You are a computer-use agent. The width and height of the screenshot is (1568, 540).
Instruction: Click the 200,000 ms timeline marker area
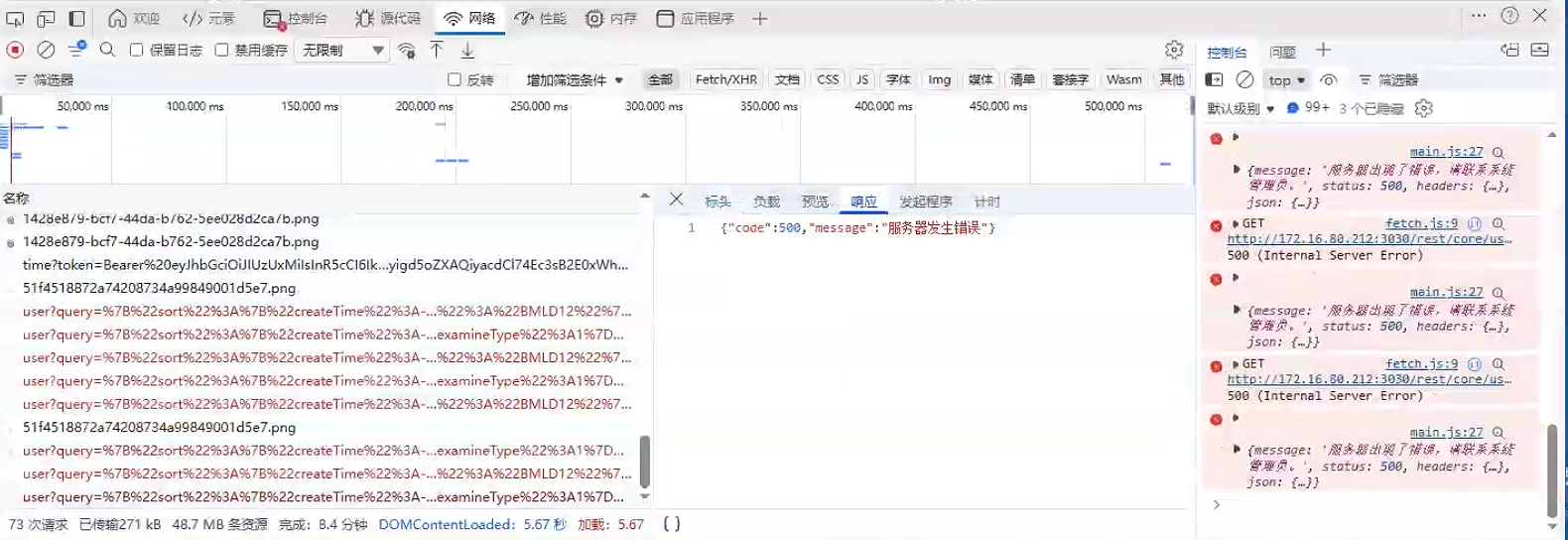pos(424,106)
